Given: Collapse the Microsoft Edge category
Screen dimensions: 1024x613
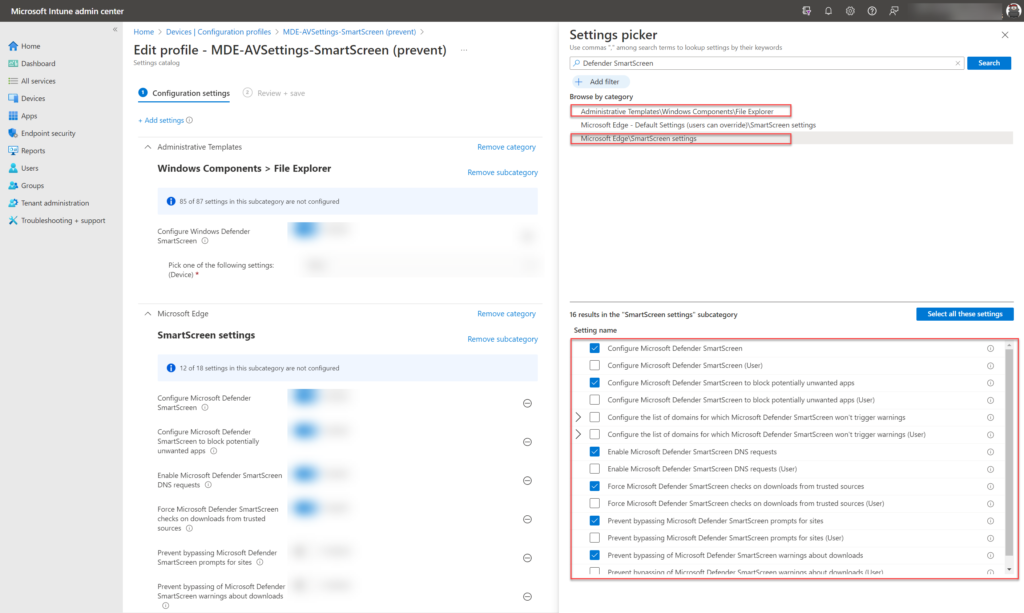Looking at the screenshot, I should click(148, 314).
